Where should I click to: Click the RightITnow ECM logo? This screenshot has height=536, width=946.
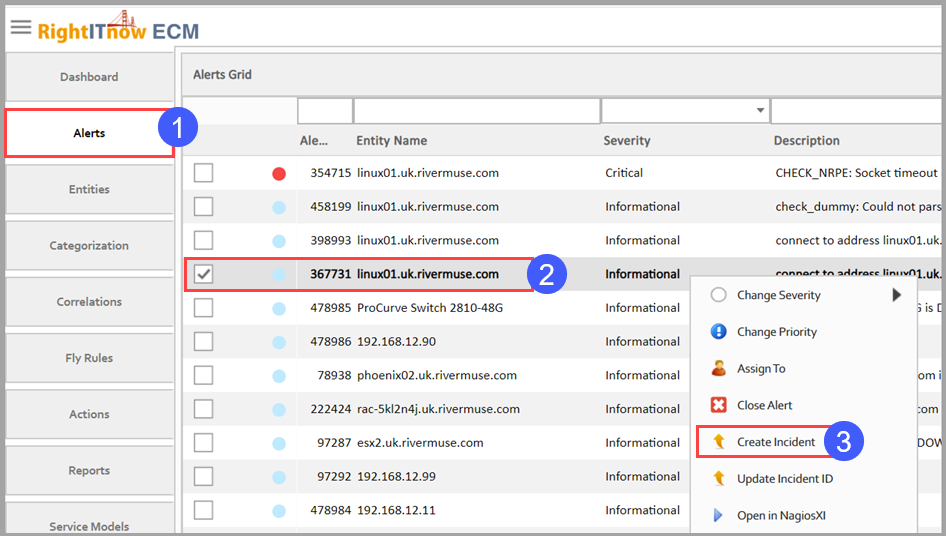(x=118, y=27)
